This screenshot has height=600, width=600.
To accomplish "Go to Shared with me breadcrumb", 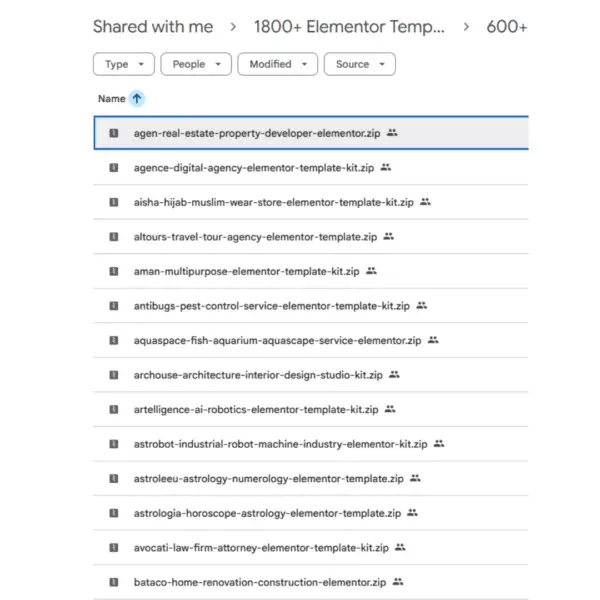I will click(153, 27).
